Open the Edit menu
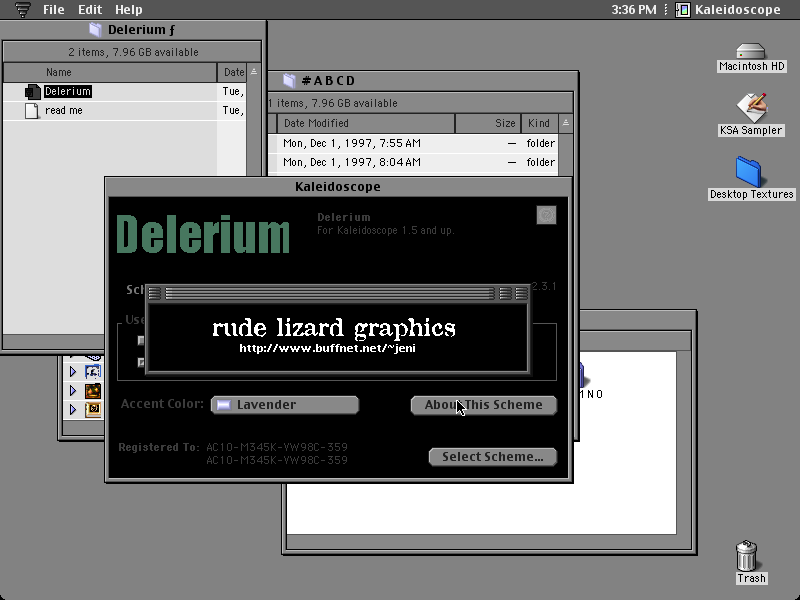The height and width of the screenshot is (600, 800). pyautogui.click(x=90, y=10)
